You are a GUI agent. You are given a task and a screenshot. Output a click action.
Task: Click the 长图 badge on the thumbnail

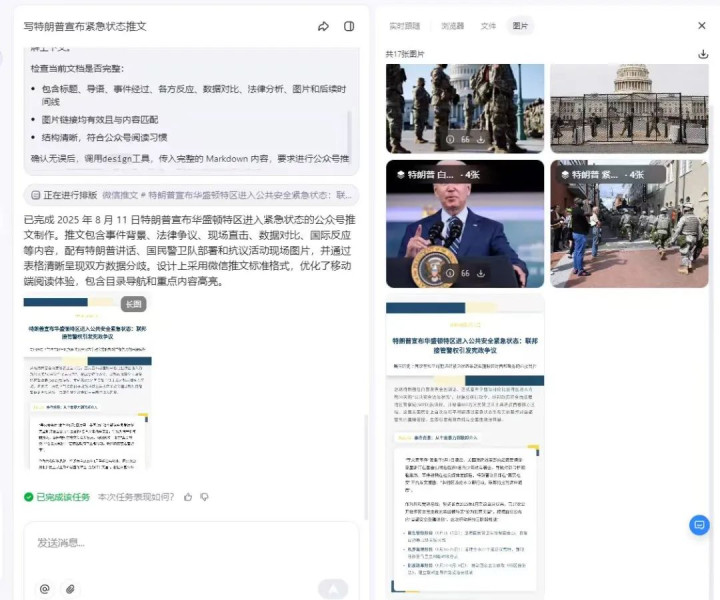[134, 304]
